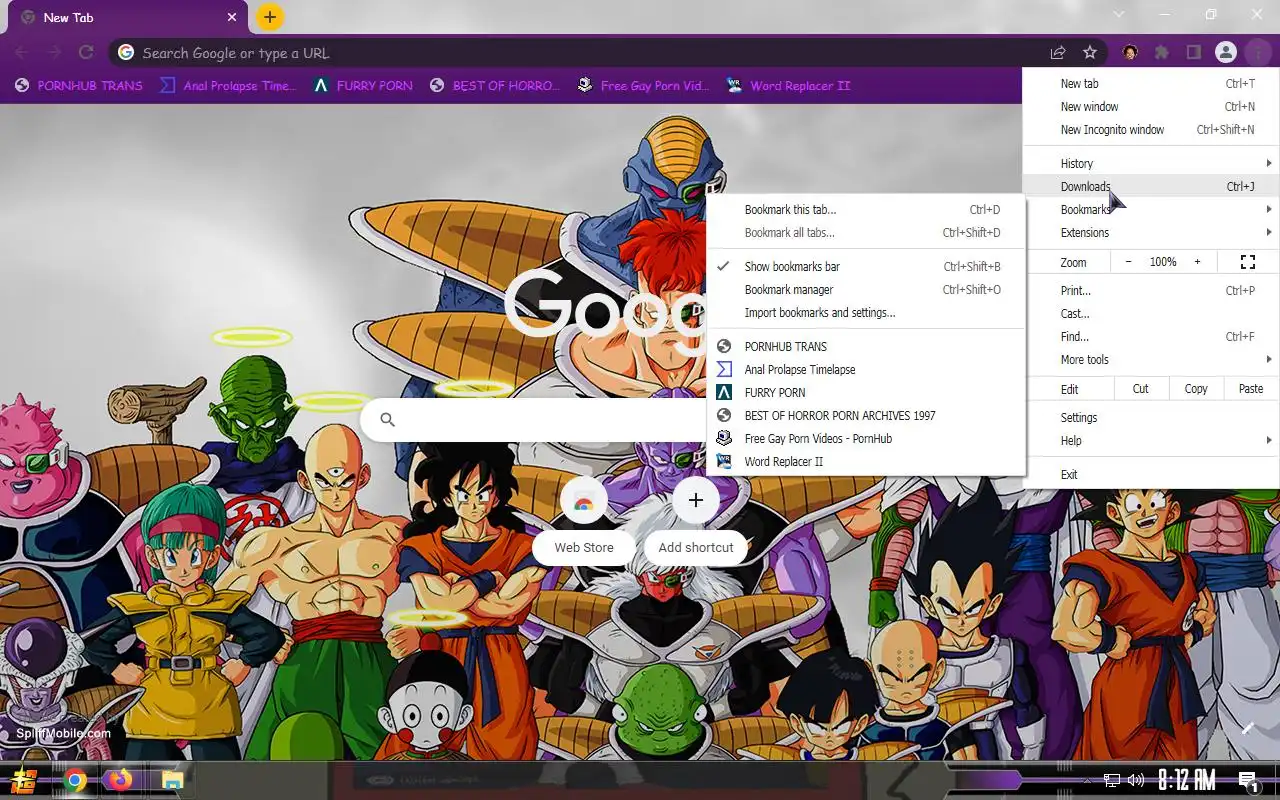Click the avatar extension icon in the toolbar

tap(1130, 52)
